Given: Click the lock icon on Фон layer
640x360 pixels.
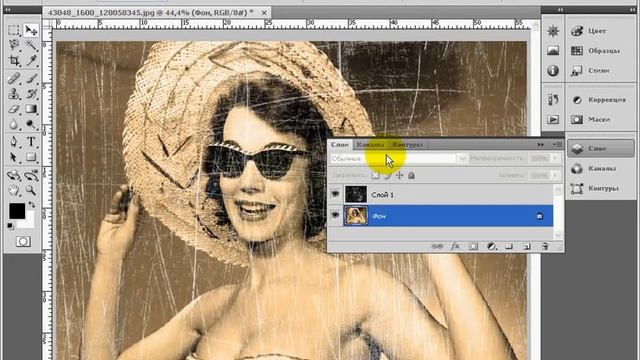Looking at the screenshot, I should (x=540, y=216).
